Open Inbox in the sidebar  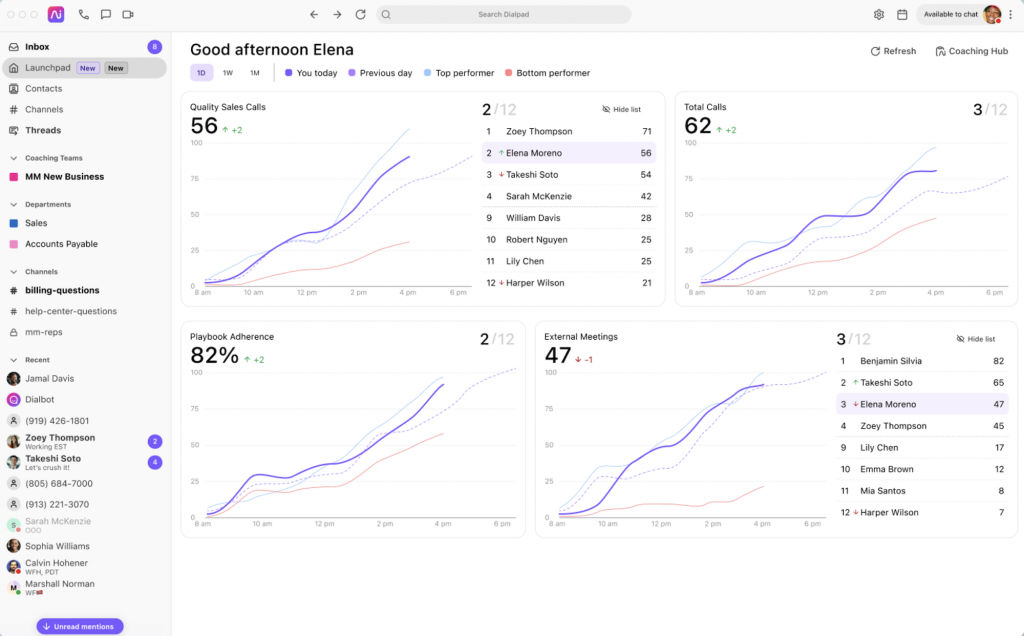37,47
